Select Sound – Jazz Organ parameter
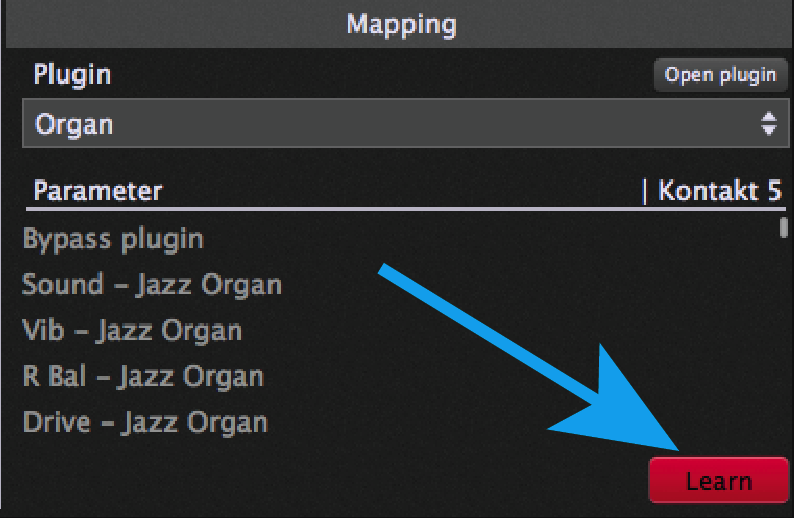The image size is (794, 518). (152, 285)
